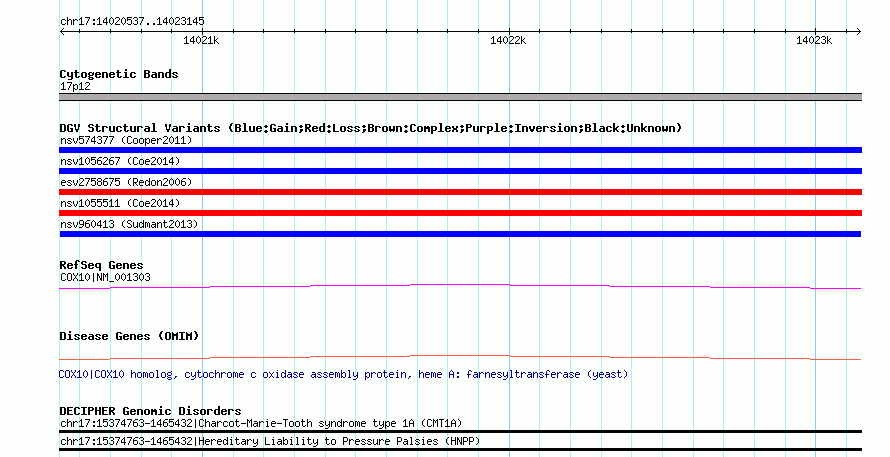
Task: Select the esv2758675 (Redon2006) label
Action: [x=126, y=182]
